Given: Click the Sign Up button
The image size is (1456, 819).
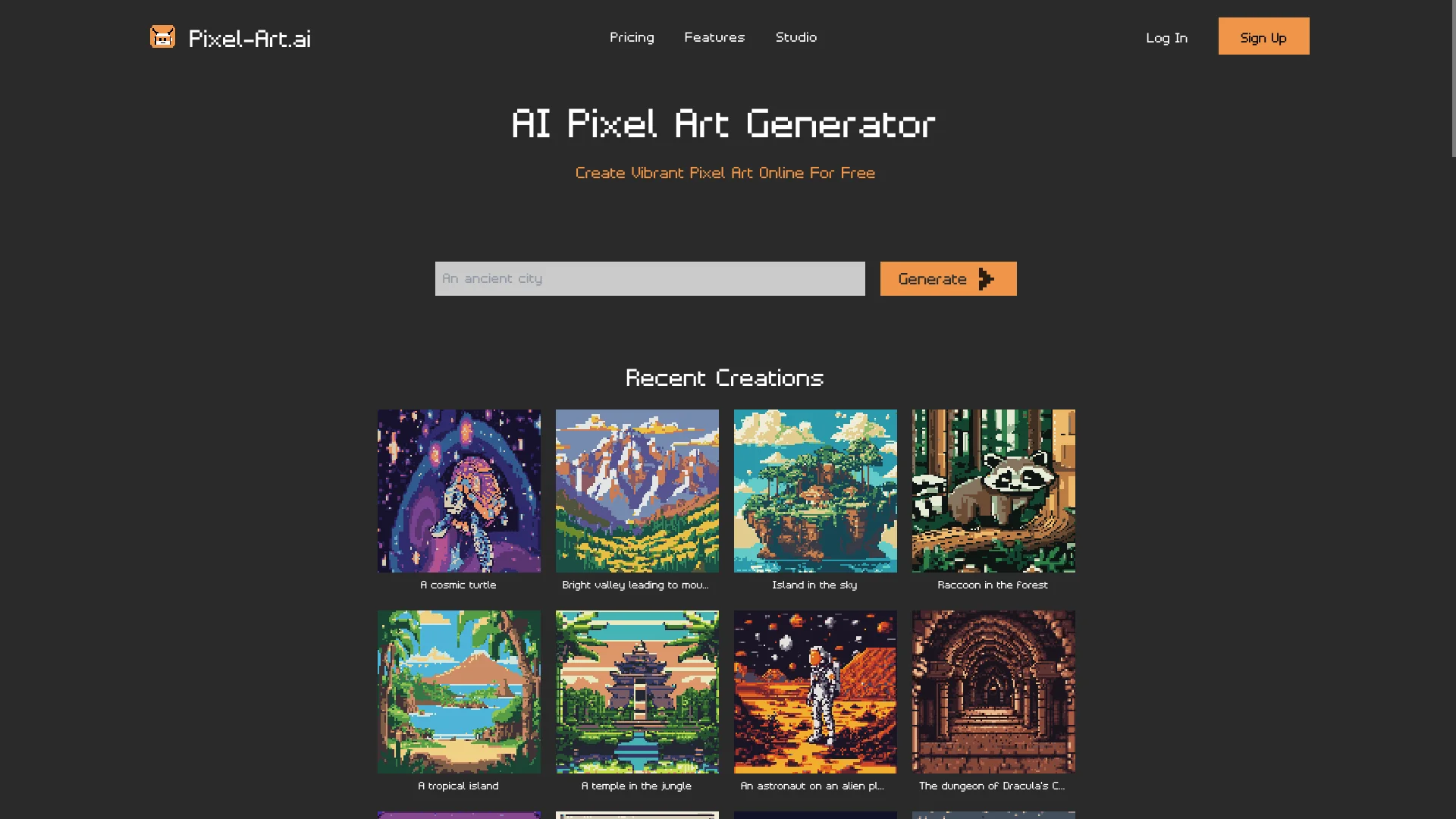Looking at the screenshot, I should coord(1264,36).
